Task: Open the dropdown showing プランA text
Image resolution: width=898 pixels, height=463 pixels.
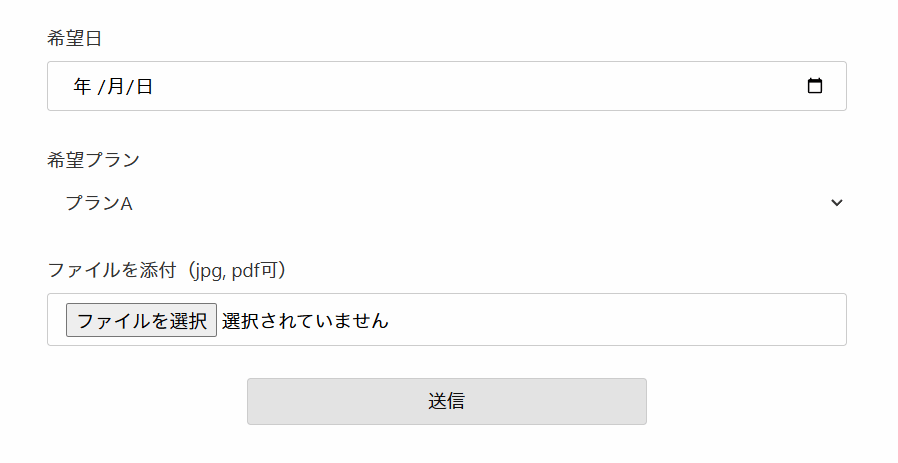Action: pos(447,203)
